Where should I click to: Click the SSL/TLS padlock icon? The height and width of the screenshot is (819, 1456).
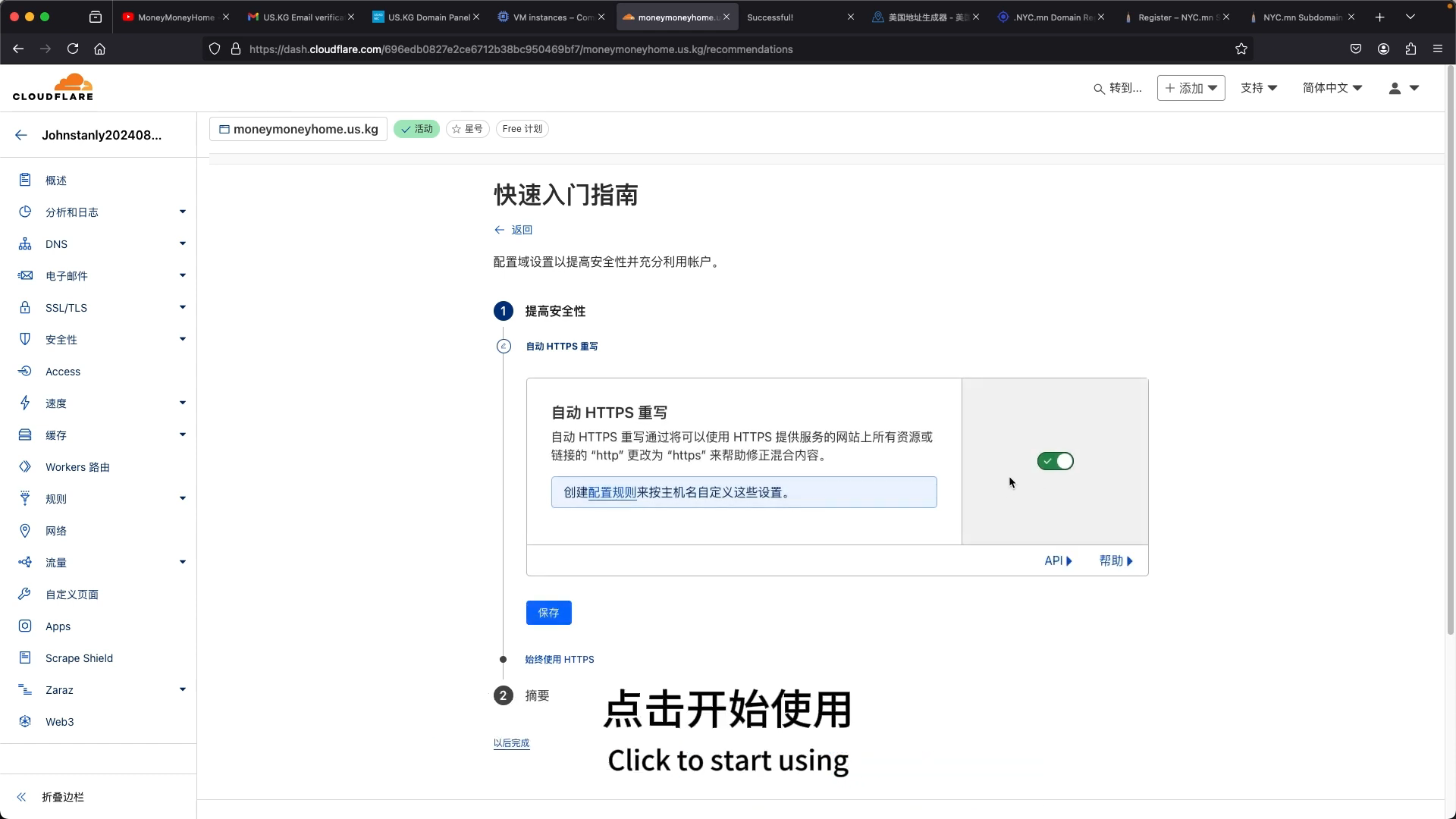click(25, 307)
